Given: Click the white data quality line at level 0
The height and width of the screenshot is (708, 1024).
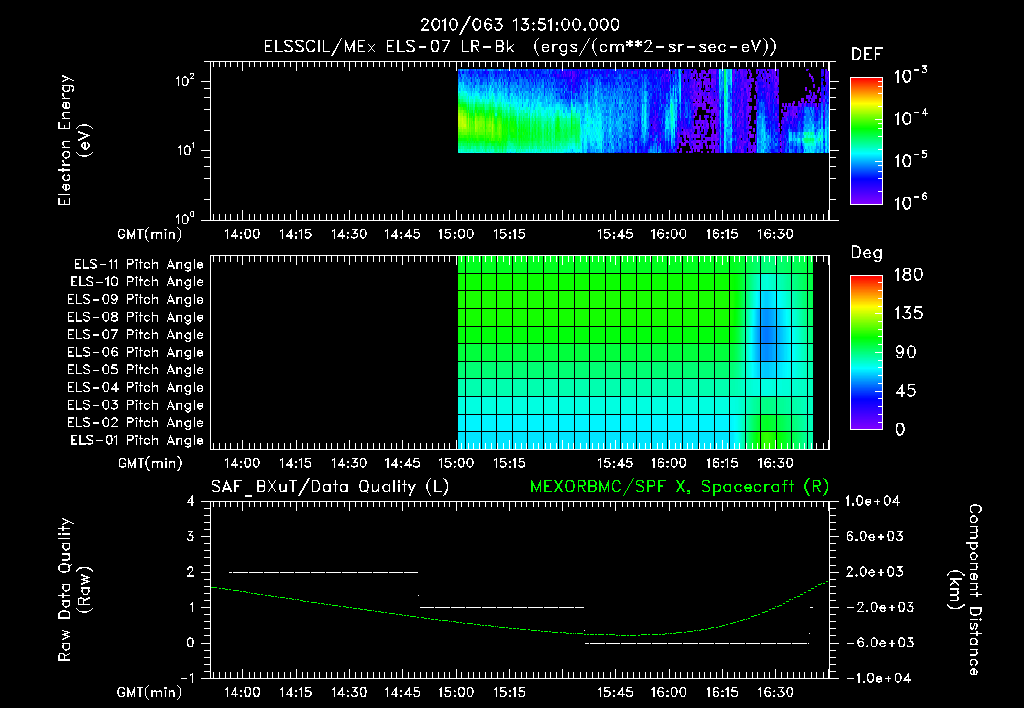Looking at the screenshot, I should point(697,643).
